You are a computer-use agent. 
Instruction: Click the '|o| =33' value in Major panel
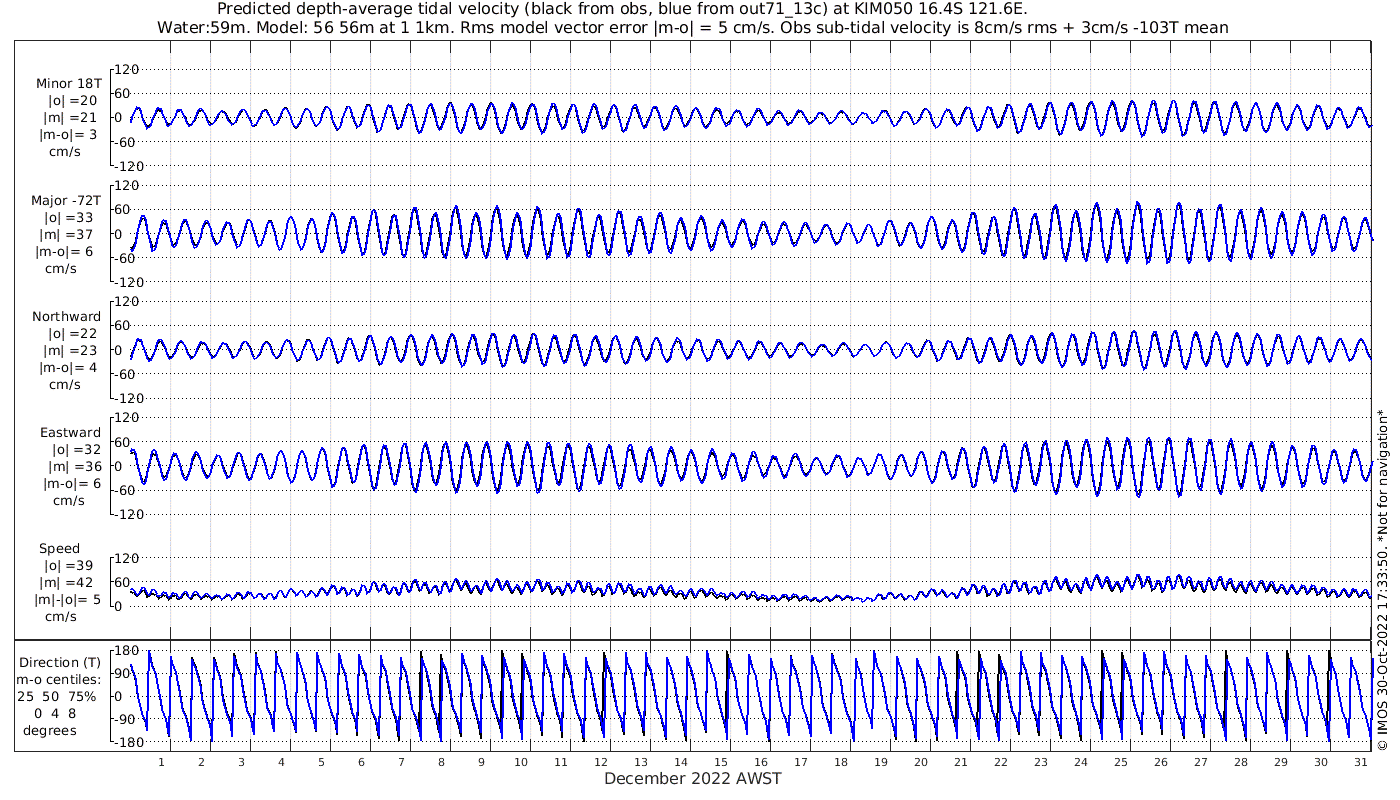[x=69, y=217]
